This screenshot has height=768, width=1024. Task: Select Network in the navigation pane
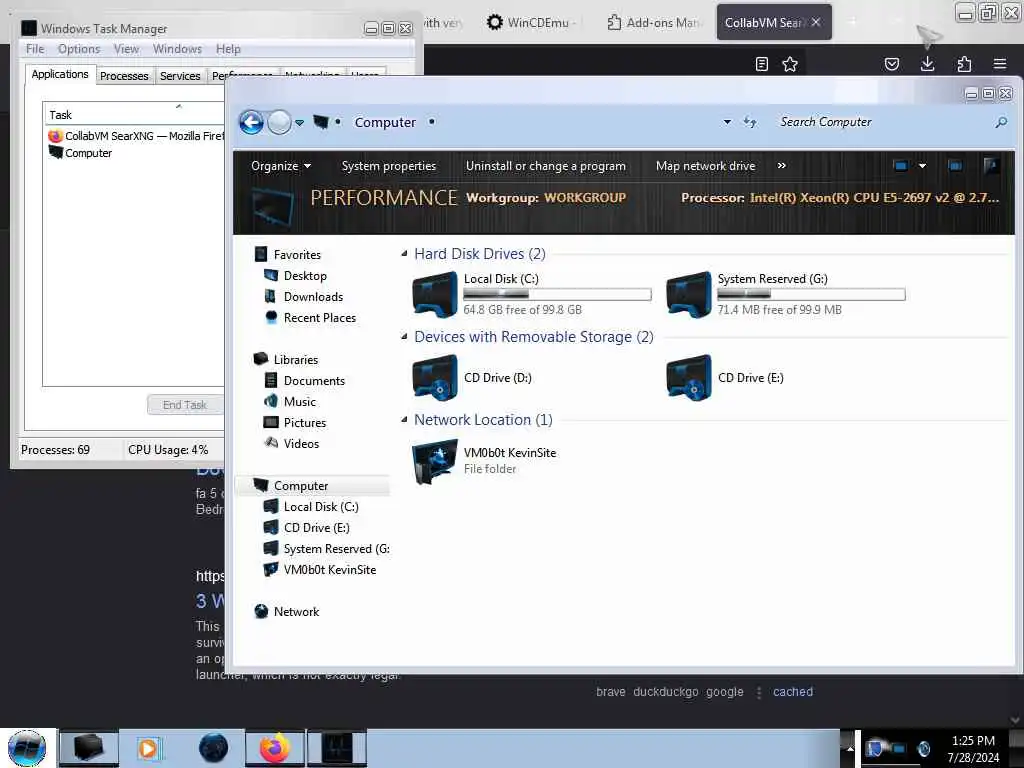[296, 612]
